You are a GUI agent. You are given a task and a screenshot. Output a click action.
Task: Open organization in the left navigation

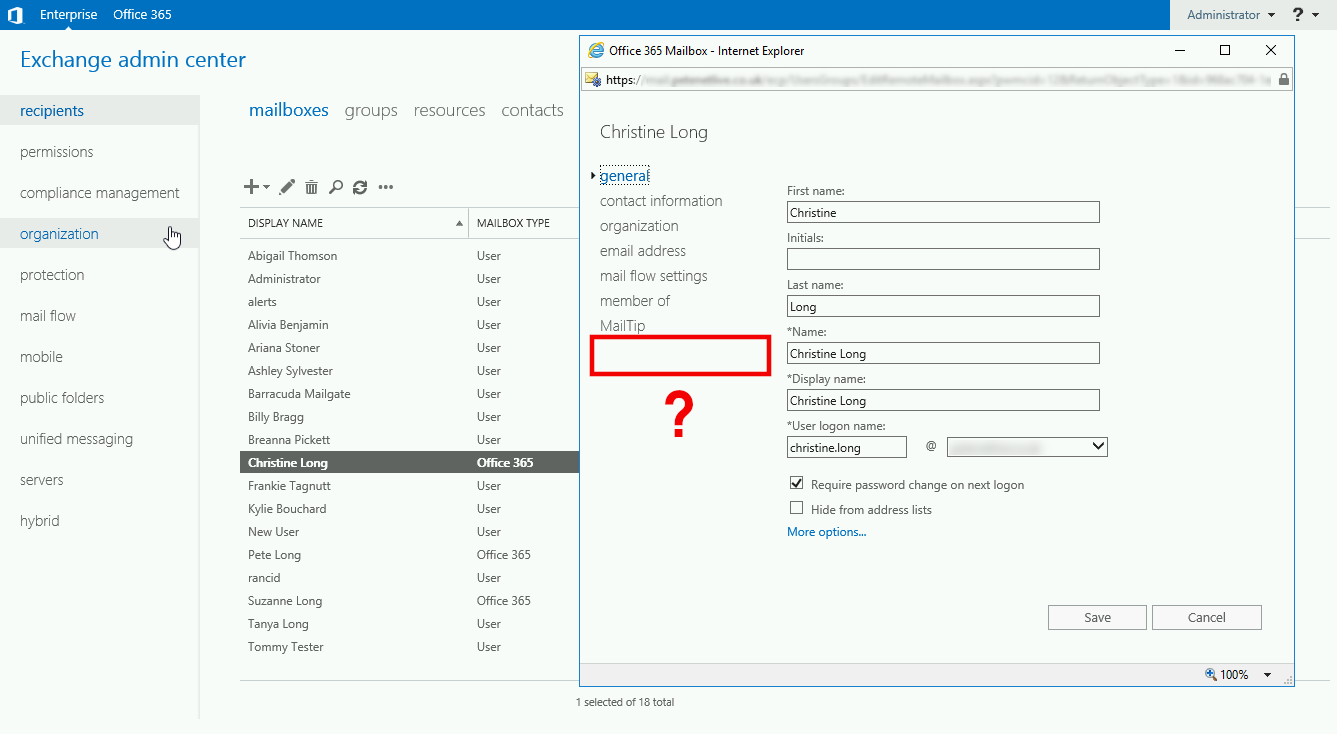[99, 234]
